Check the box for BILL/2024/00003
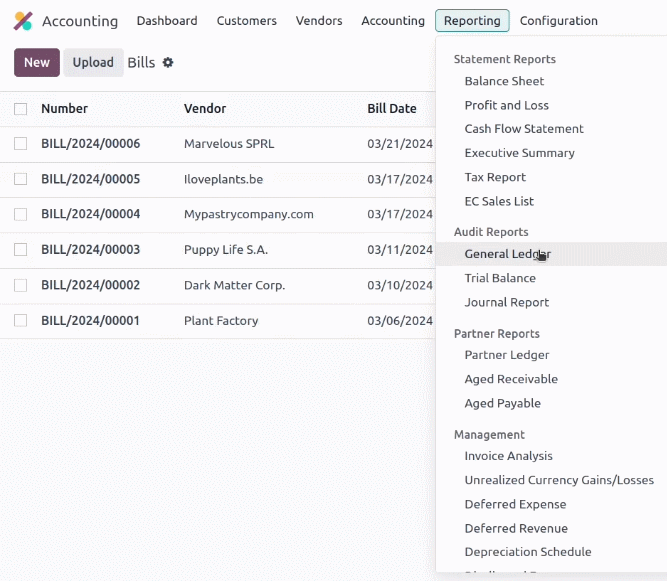This screenshot has height=581, width=667. [20, 250]
